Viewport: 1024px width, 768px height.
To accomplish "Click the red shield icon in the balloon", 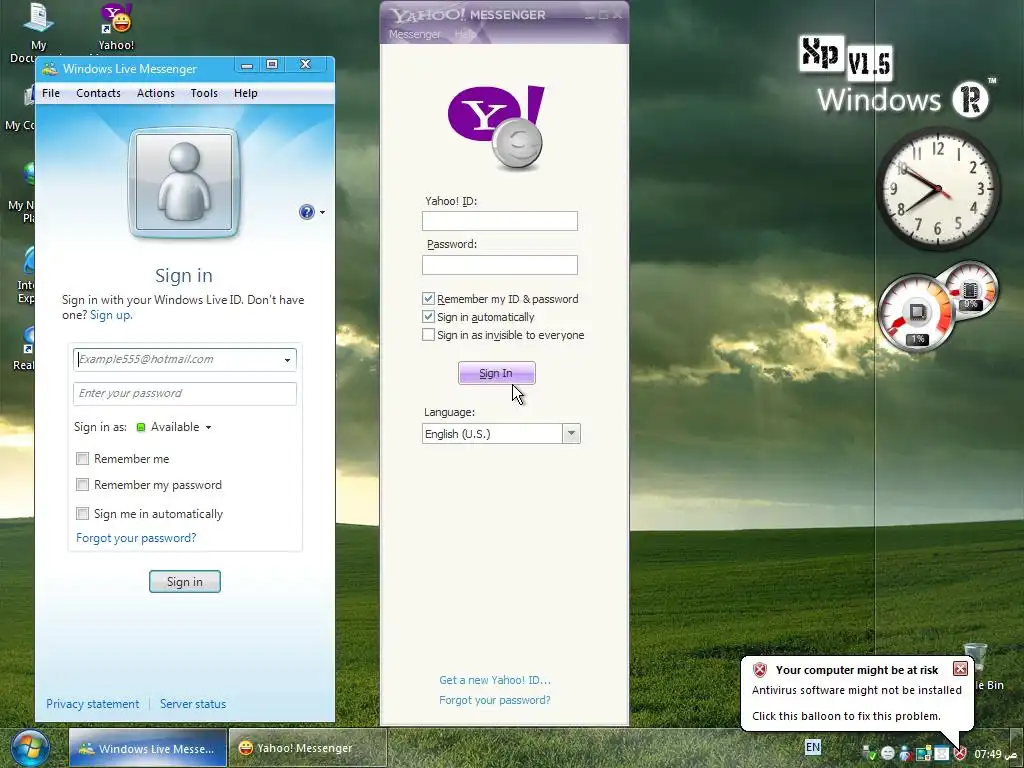I will coord(760,669).
